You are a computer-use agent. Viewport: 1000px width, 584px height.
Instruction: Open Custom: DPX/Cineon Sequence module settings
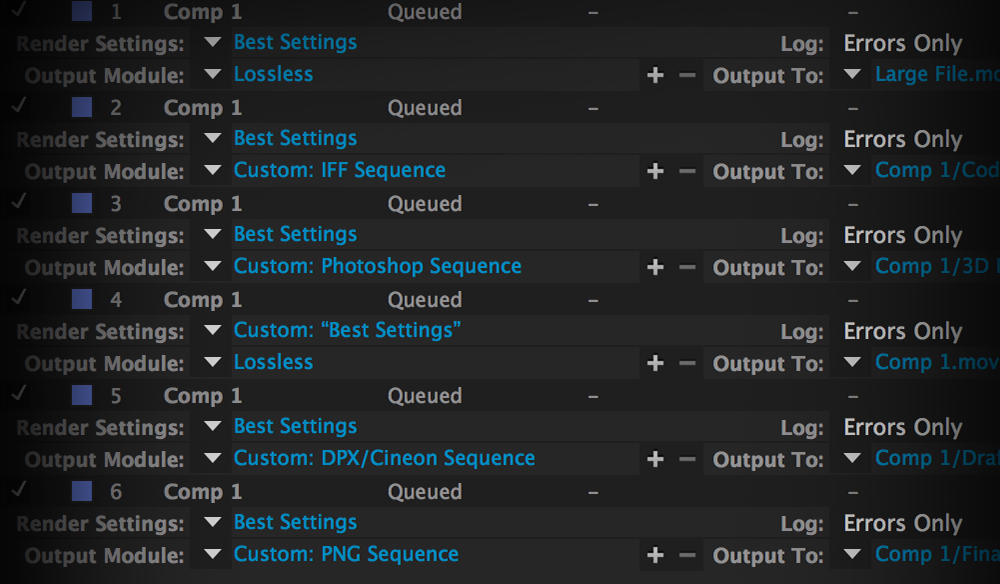pos(384,458)
